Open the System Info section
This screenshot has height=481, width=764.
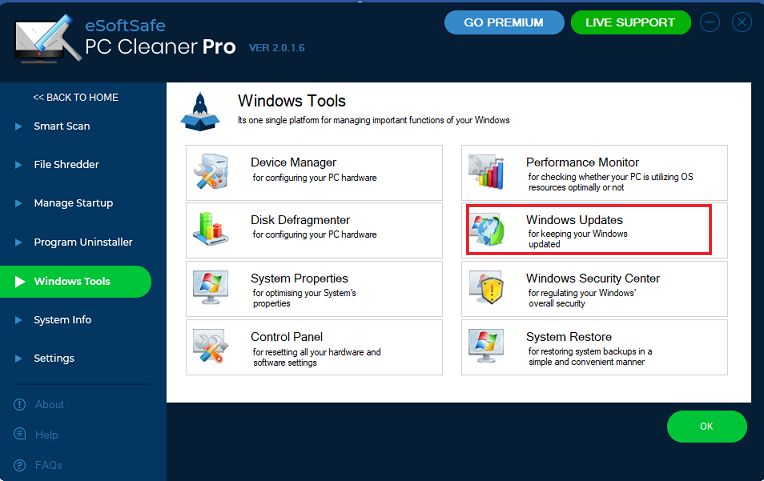point(62,320)
